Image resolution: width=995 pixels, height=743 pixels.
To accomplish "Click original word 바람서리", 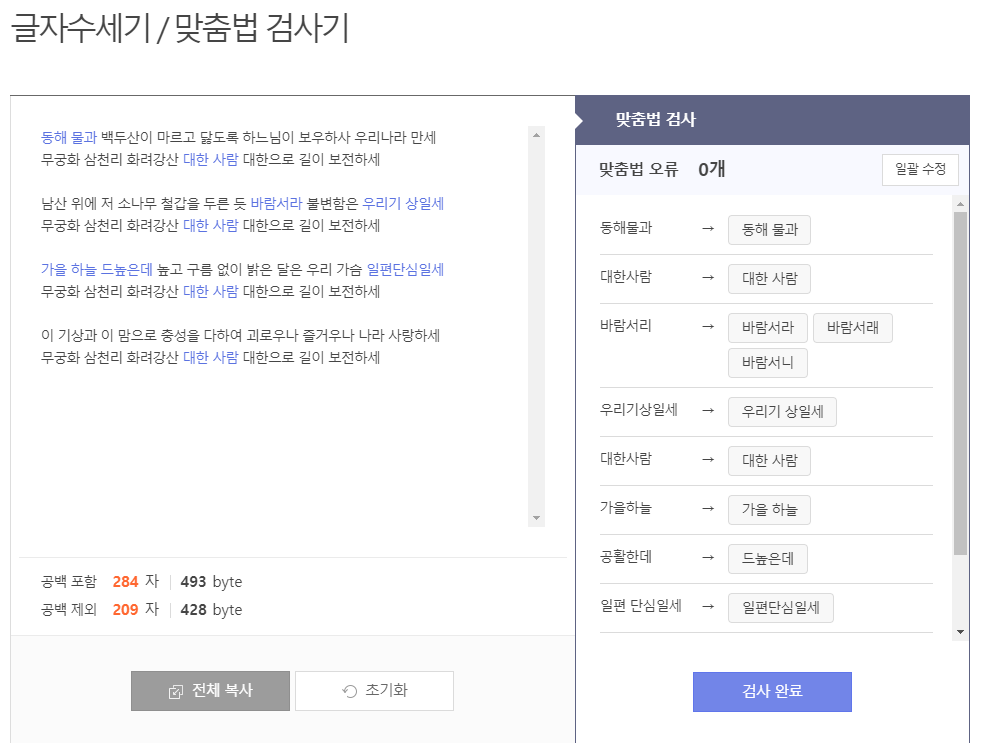I will 626,325.
